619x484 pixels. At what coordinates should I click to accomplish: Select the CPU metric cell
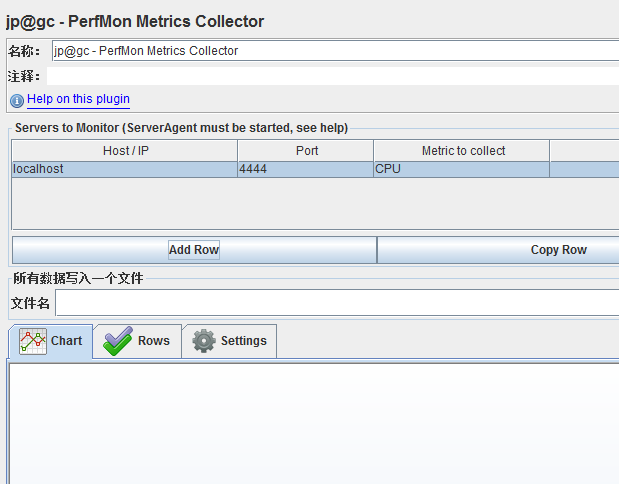[x=461, y=169]
